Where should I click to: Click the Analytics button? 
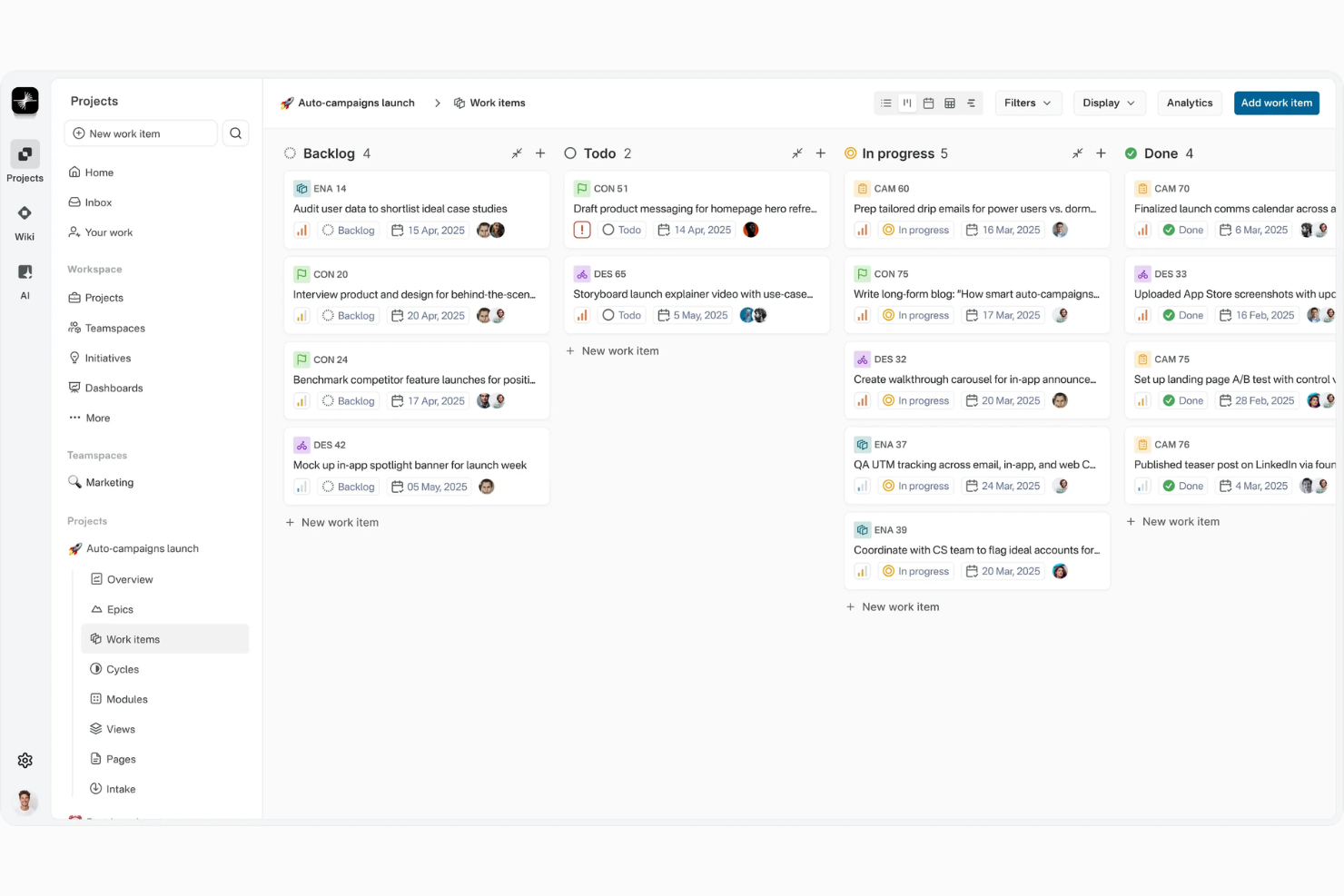(x=1190, y=103)
